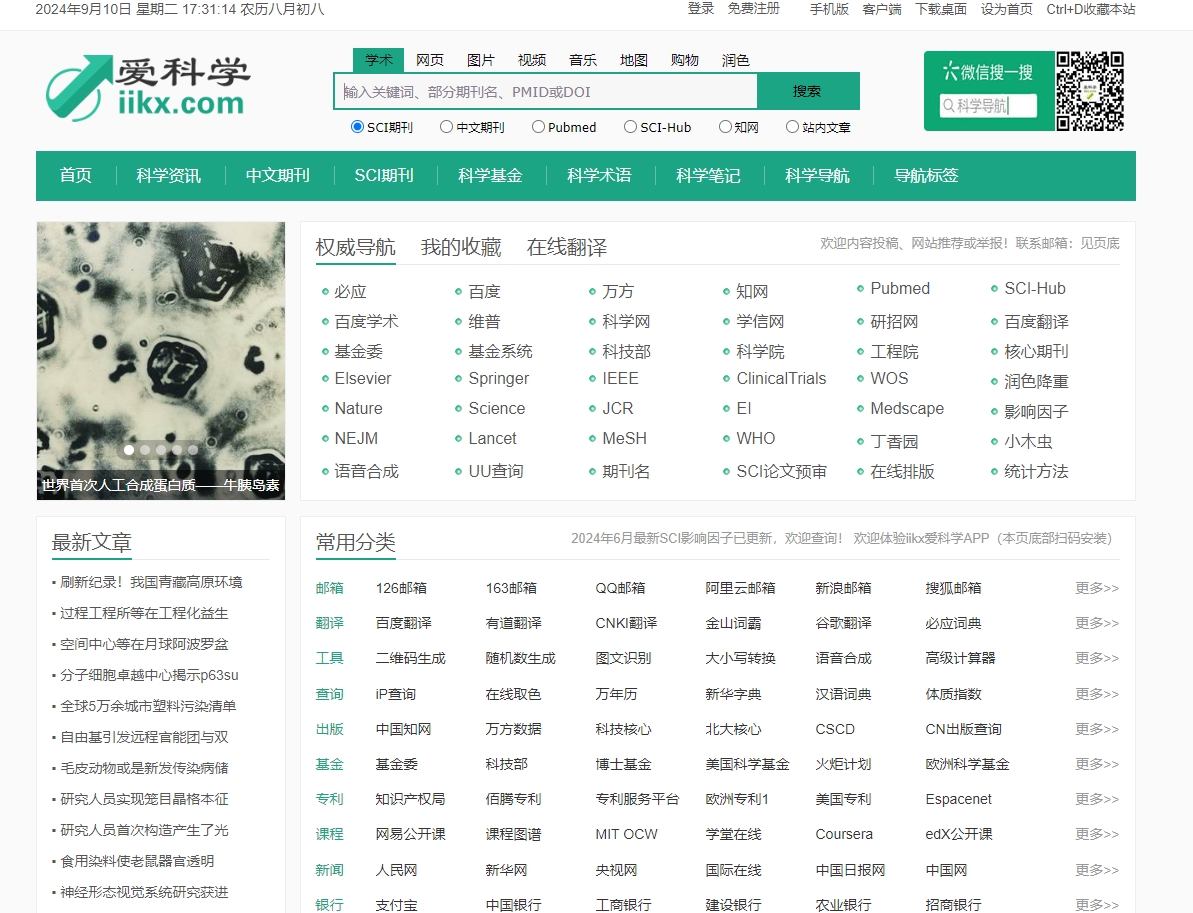This screenshot has width=1193, height=913.
Task: Click the 设为首页 link
Action: [x=1007, y=9]
